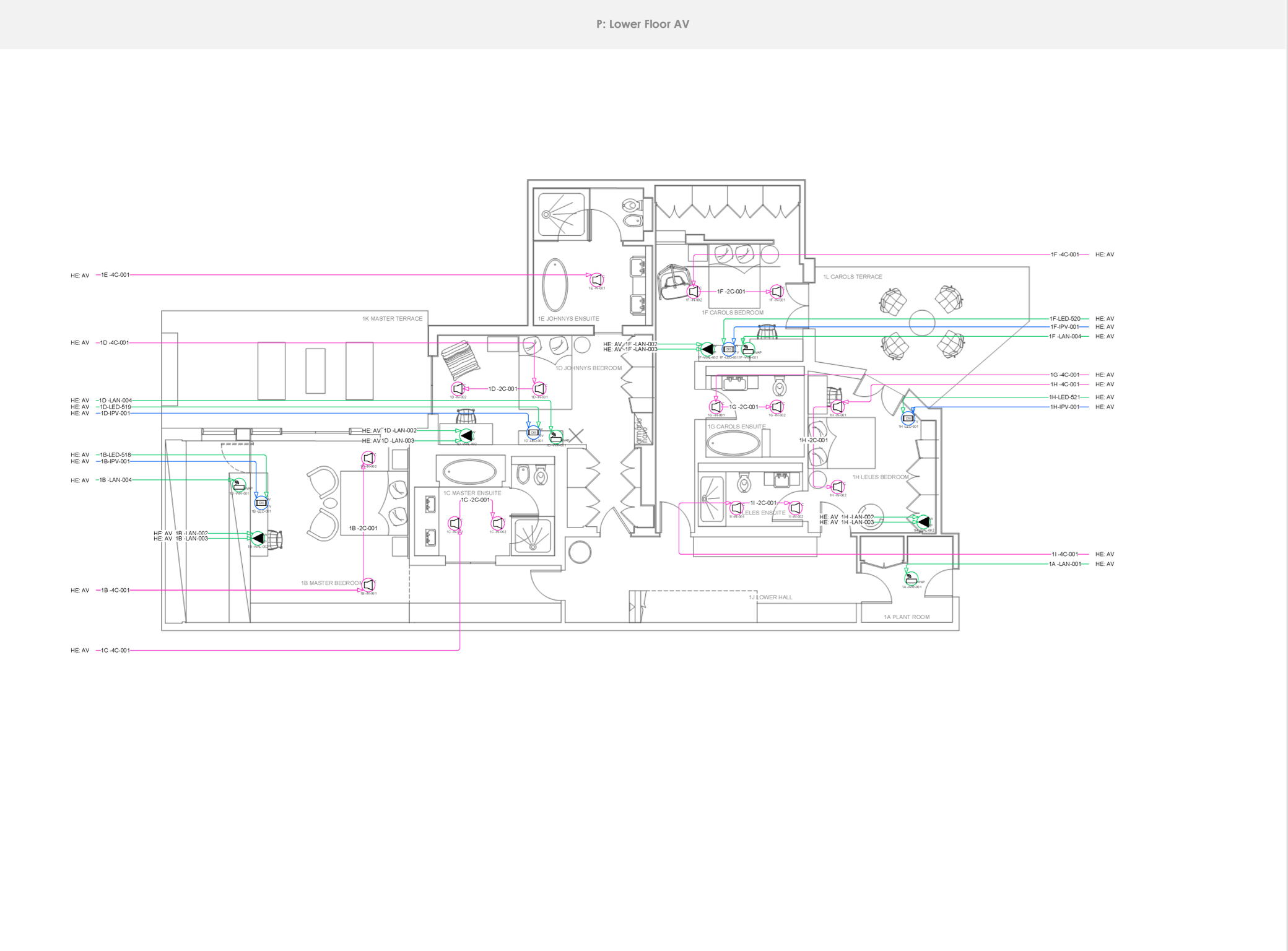1288x951 pixels.
Task: Select TV display icon 1F-LED-001
Action: (x=729, y=349)
